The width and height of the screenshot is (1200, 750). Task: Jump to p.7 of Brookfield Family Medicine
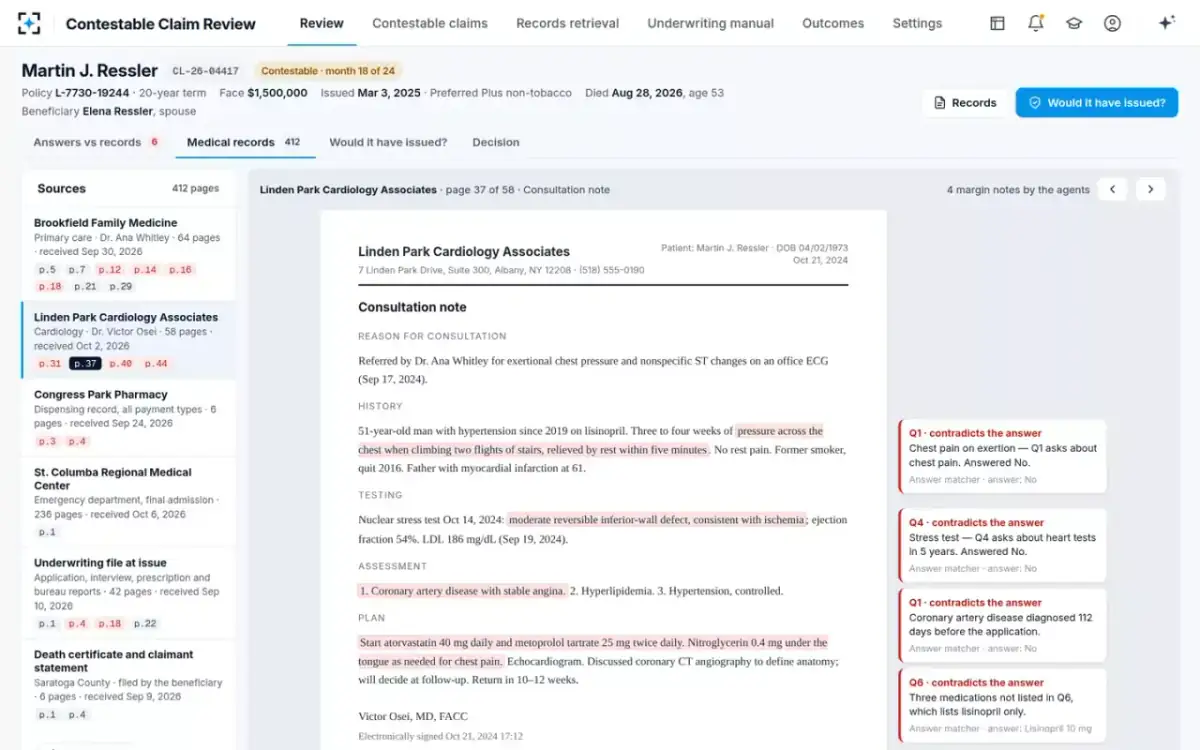point(77,270)
